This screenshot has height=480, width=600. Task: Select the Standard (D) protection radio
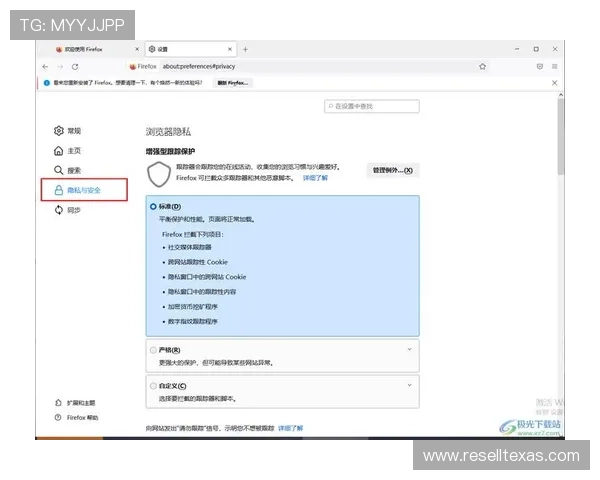(x=153, y=207)
